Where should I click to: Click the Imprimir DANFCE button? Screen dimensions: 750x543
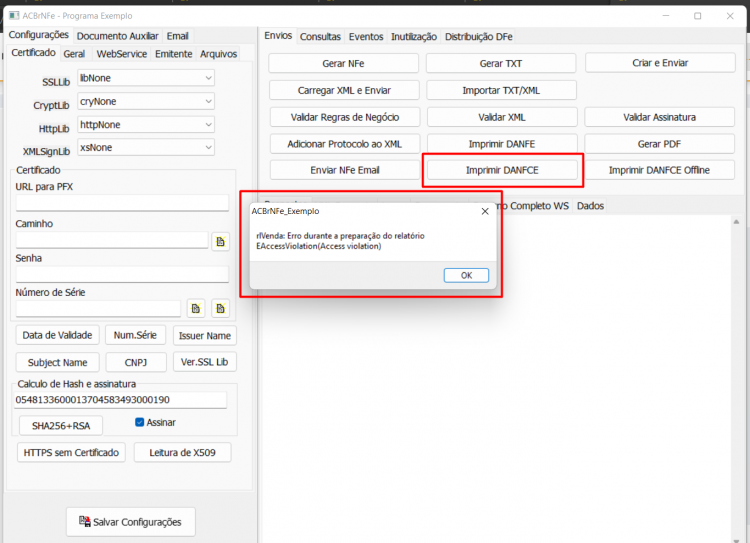[x=502, y=170]
